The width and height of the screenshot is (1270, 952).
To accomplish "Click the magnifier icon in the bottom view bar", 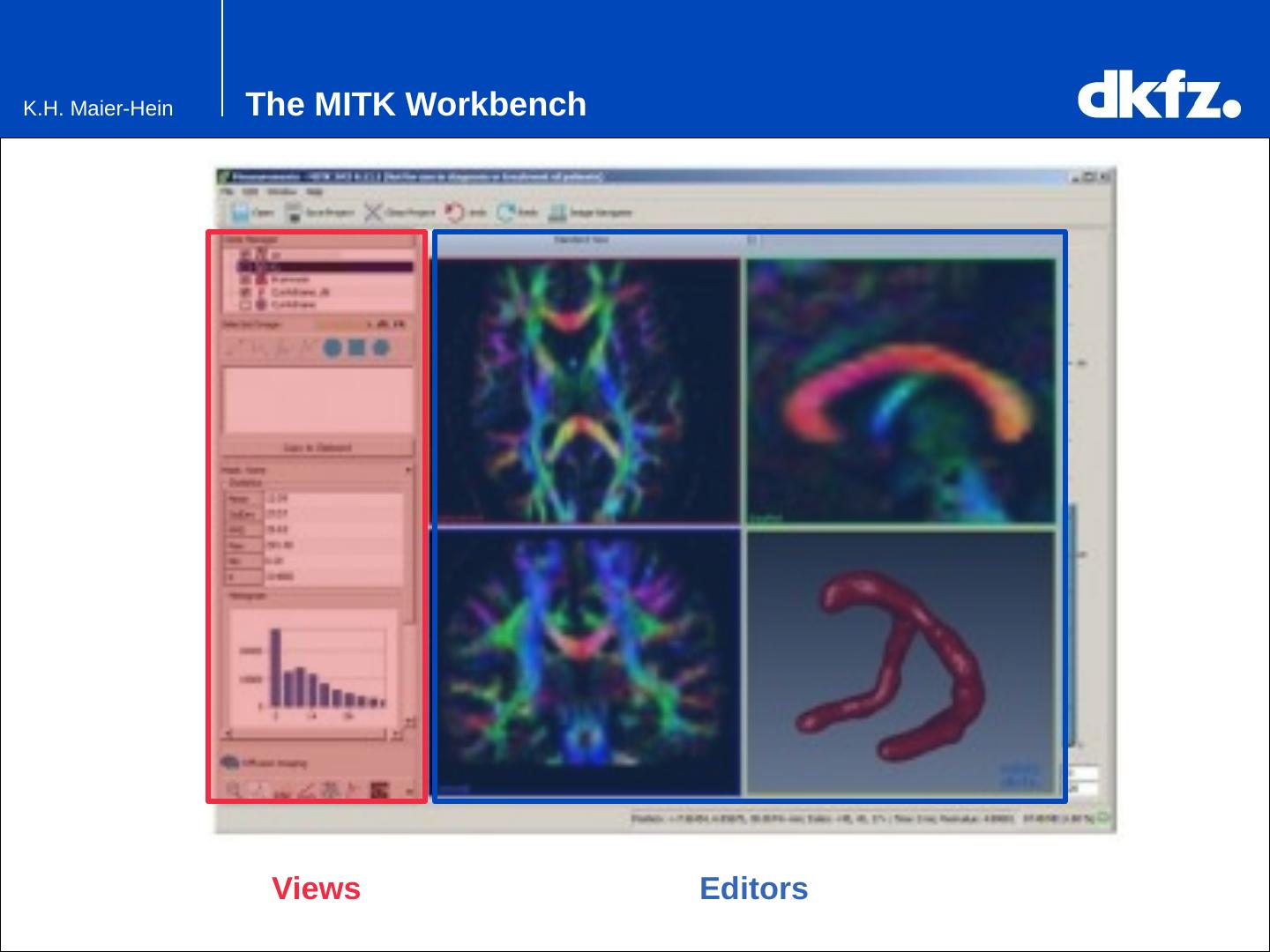I will pyautogui.click(x=234, y=790).
